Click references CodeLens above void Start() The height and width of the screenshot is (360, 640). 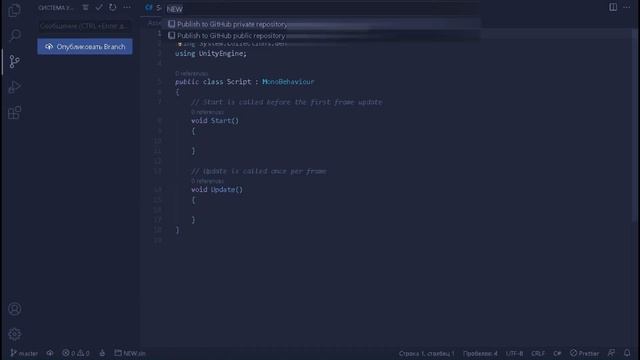pos(207,112)
